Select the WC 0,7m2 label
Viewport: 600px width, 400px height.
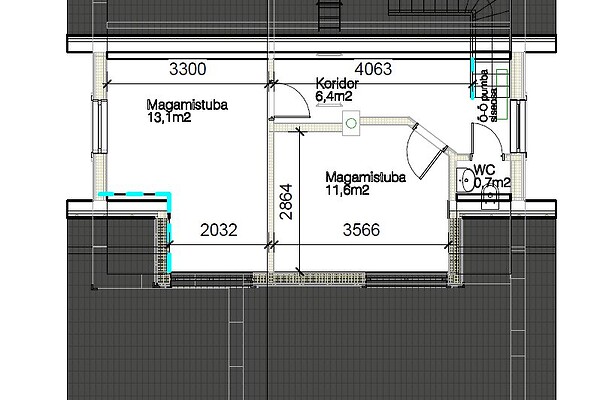click(492, 176)
